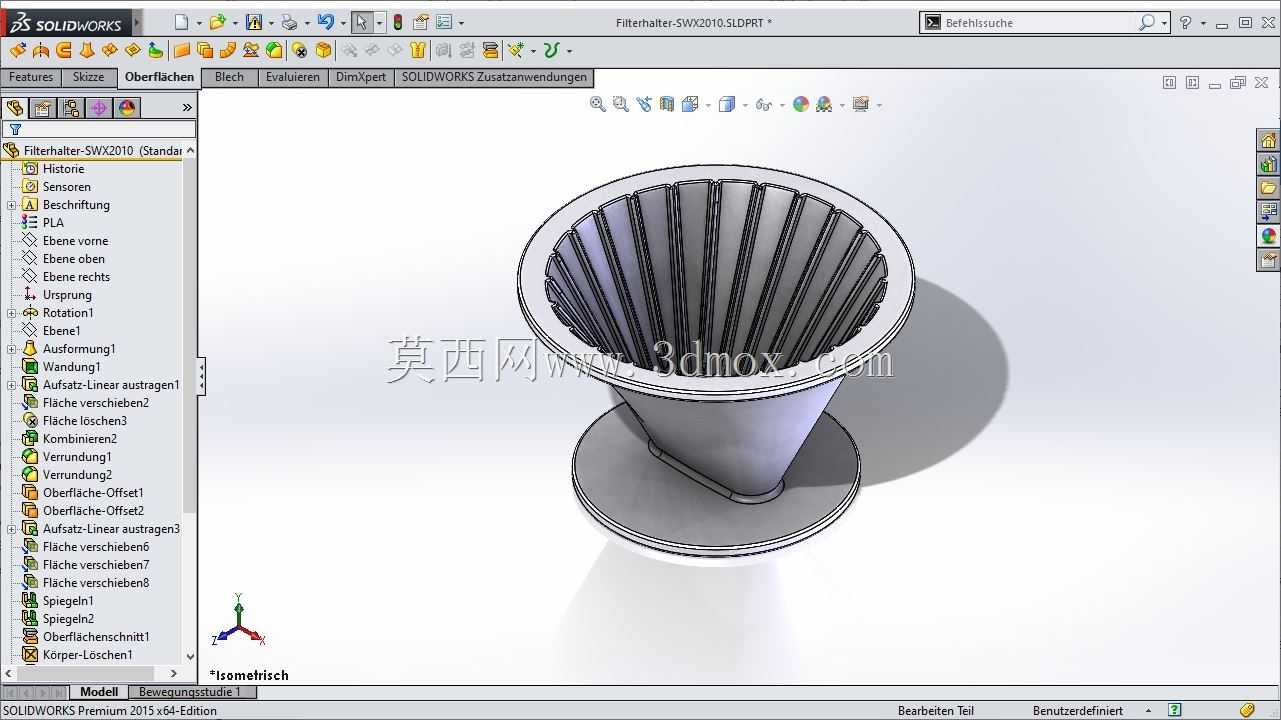This screenshot has height=720, width=1281.
Task: Select the Replace Face tool
Action: click(x=323, y=50)
